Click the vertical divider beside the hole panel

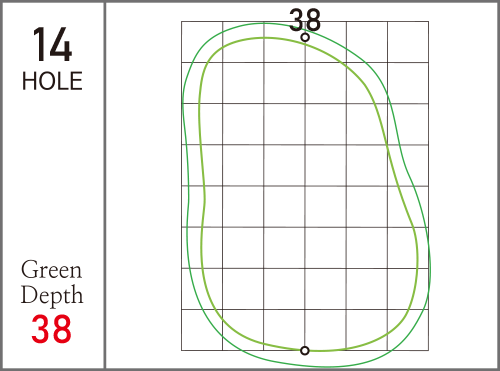tap(105, 185)
